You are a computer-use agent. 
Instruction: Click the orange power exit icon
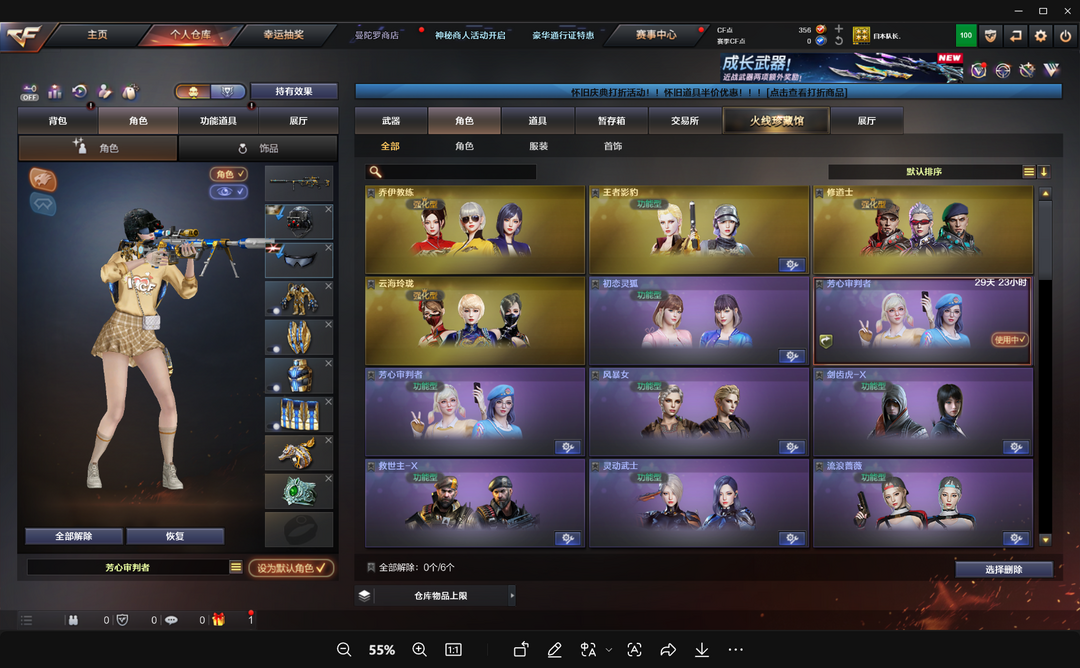pyautogui.click(x=1065, y=35)
